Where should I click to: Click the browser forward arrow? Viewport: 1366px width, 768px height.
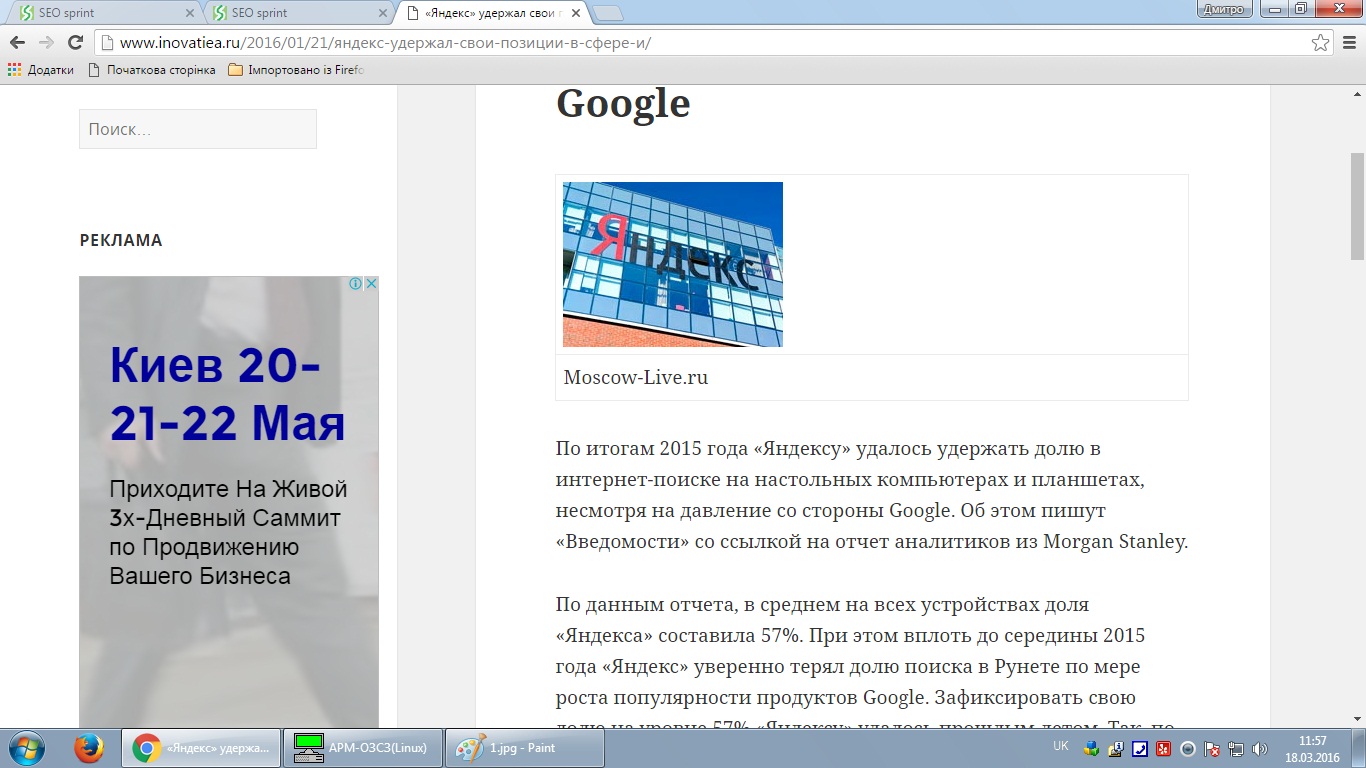tap(46, 42)
